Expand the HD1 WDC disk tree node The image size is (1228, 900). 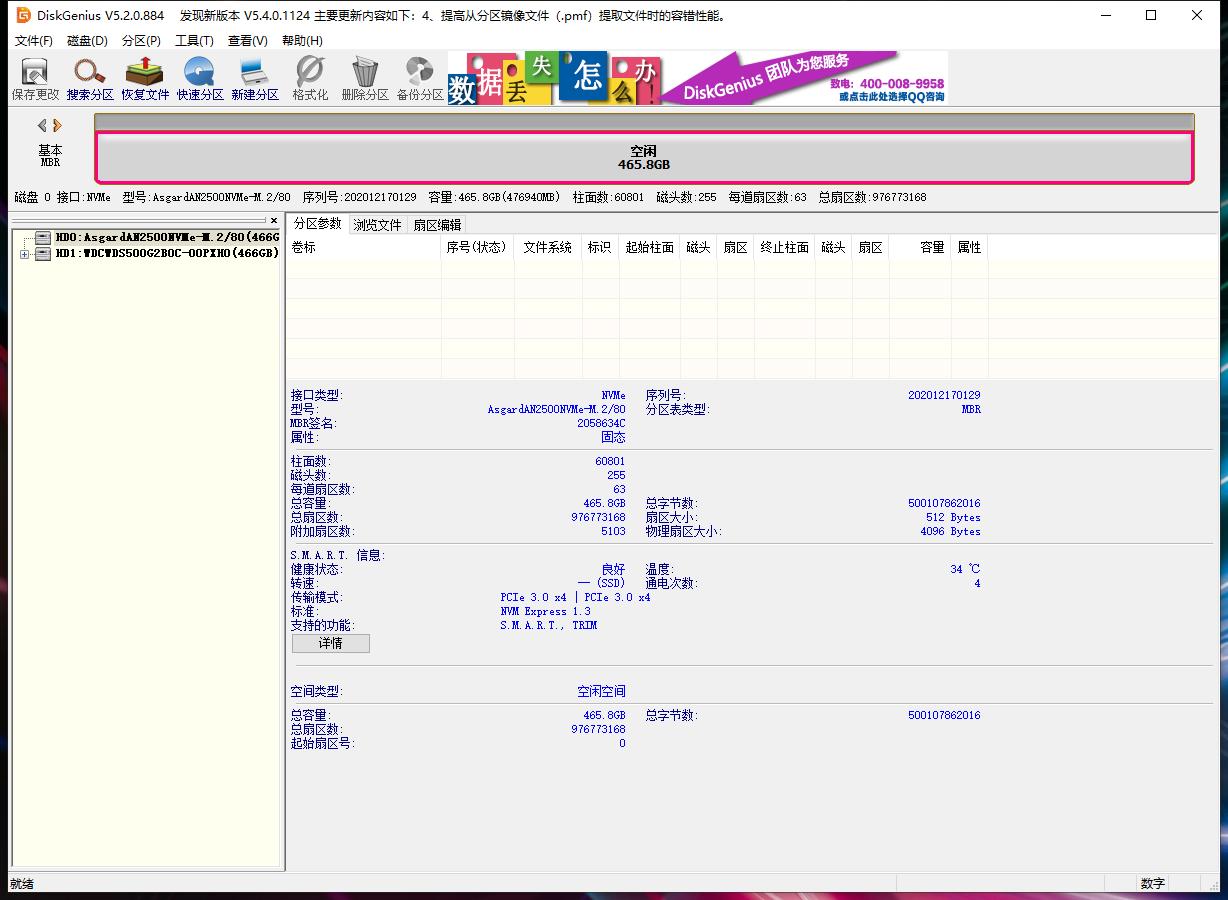24,254
